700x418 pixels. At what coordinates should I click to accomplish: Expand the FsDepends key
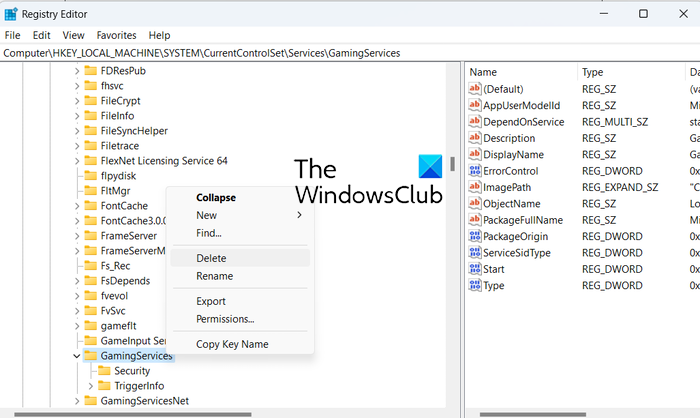coord(77,281)
